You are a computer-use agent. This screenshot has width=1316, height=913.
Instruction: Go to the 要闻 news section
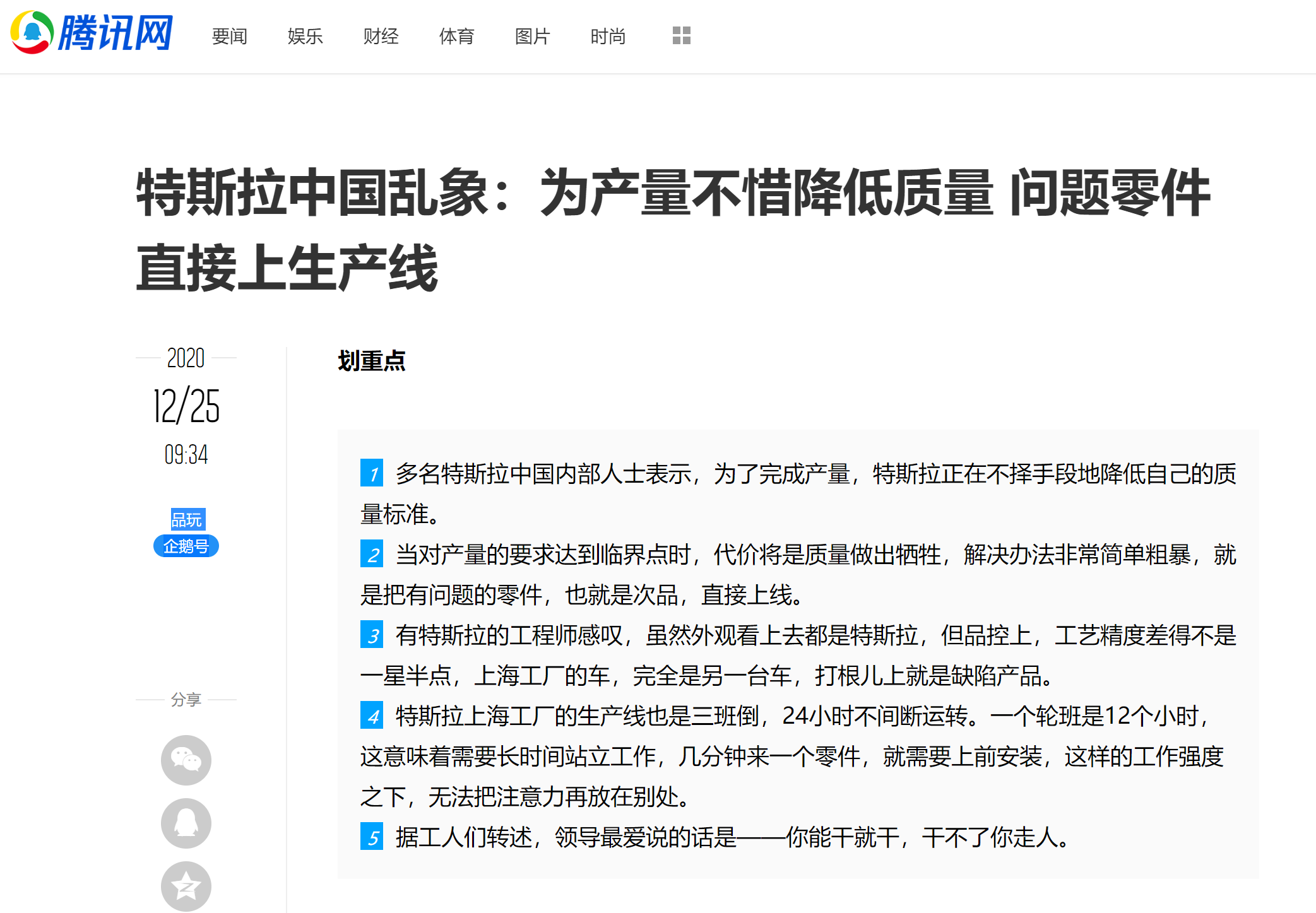(229, 37)
